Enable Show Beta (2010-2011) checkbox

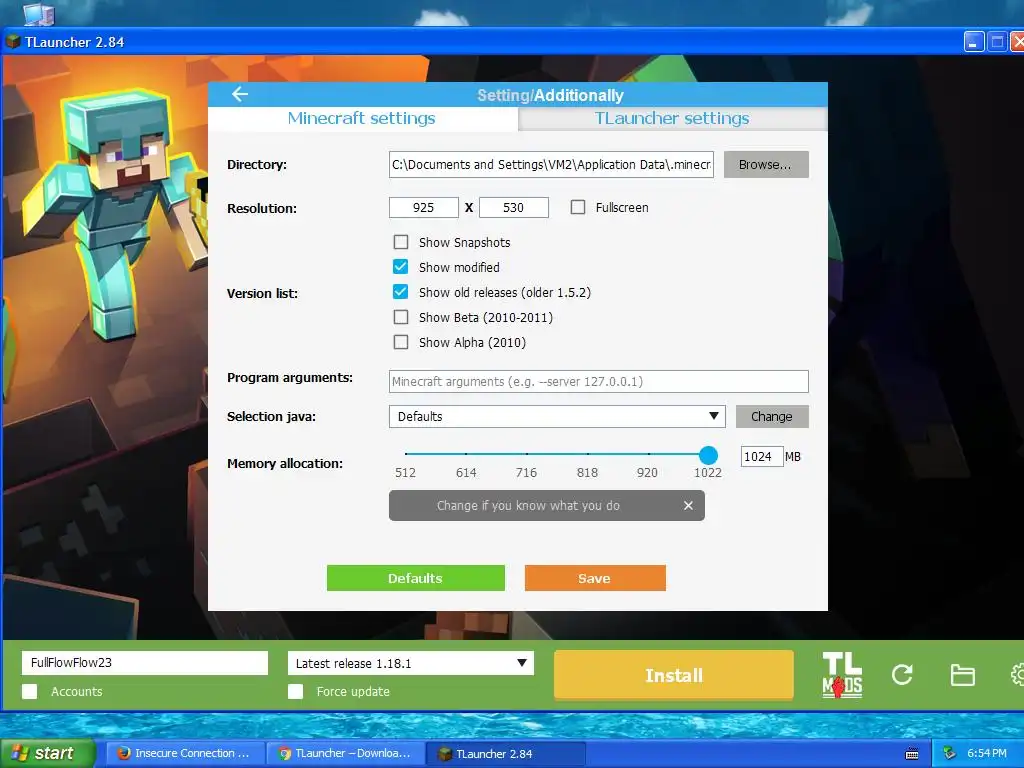coord(400,317)
